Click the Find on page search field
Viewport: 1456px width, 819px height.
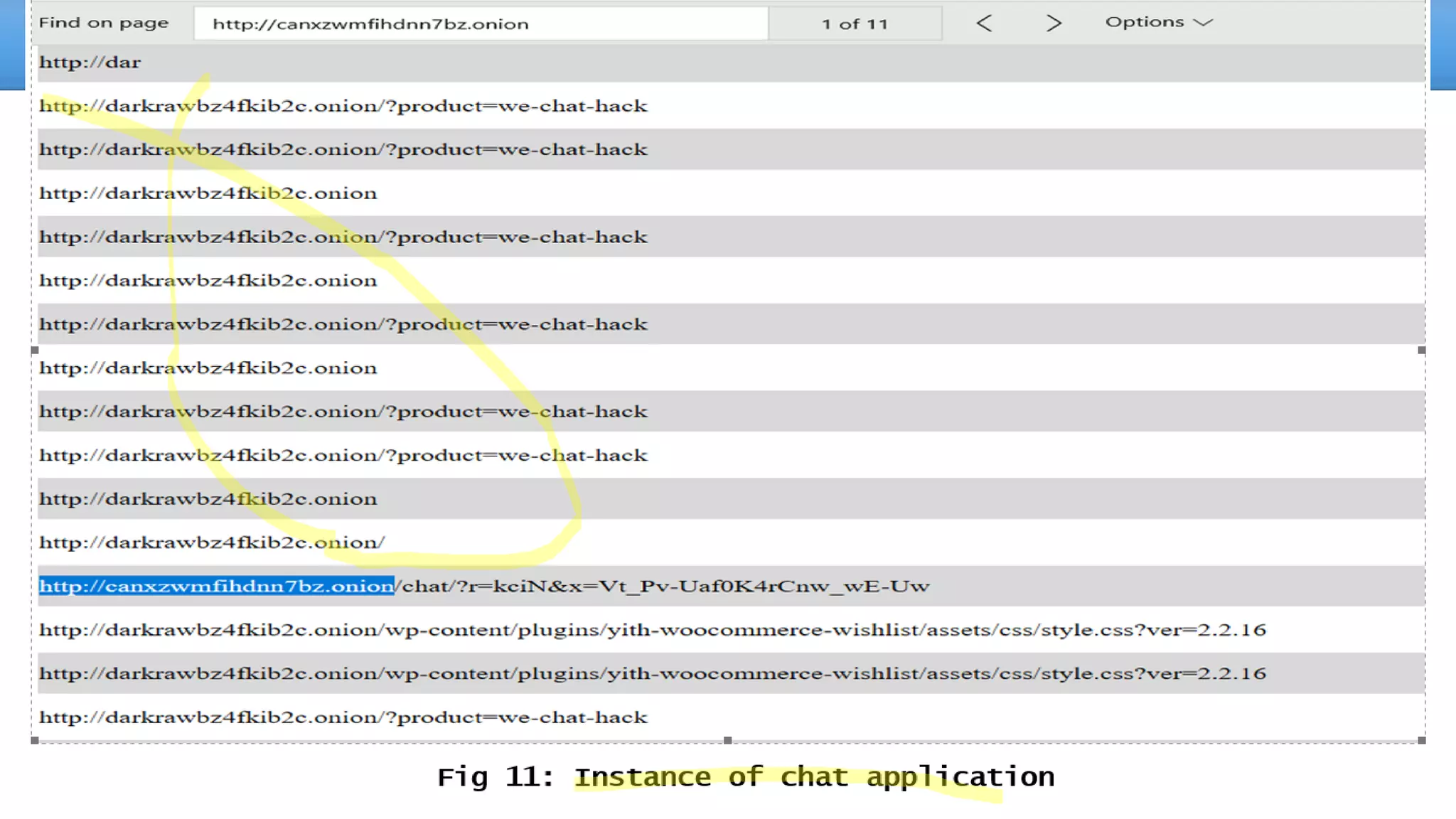point(481,23)
